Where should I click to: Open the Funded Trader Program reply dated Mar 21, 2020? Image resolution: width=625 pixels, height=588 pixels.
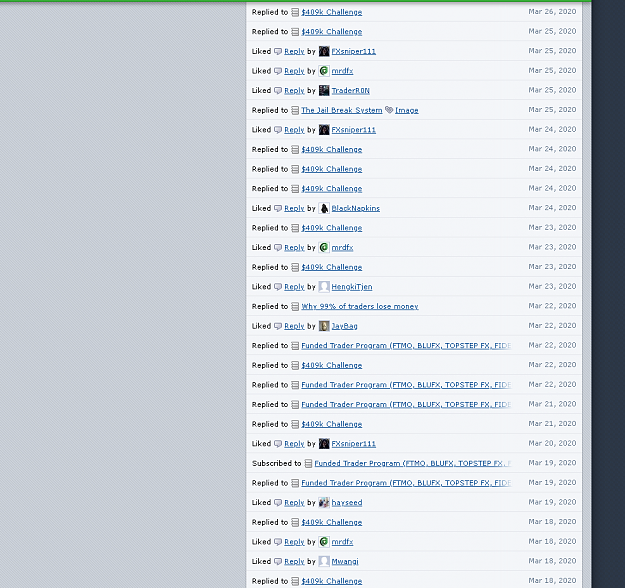406,405
